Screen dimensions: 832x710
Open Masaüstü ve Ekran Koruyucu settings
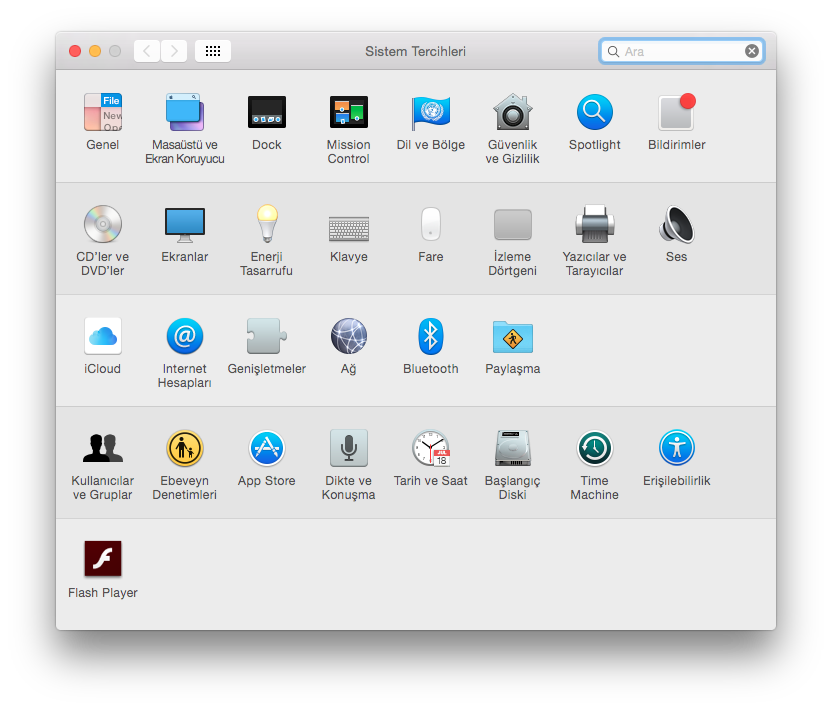184,112
